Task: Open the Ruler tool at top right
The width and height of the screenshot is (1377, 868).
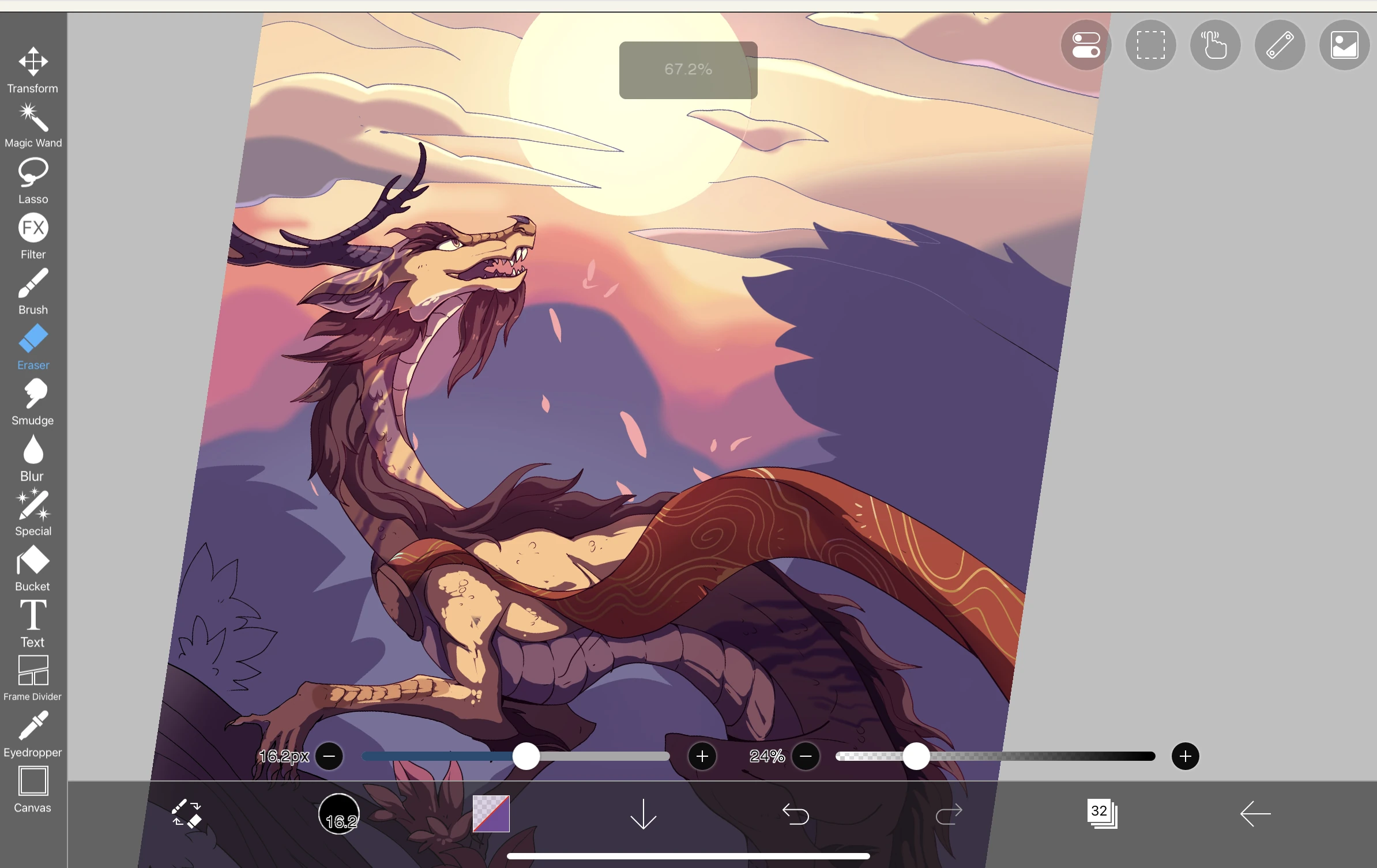Action: (1280, 44)
